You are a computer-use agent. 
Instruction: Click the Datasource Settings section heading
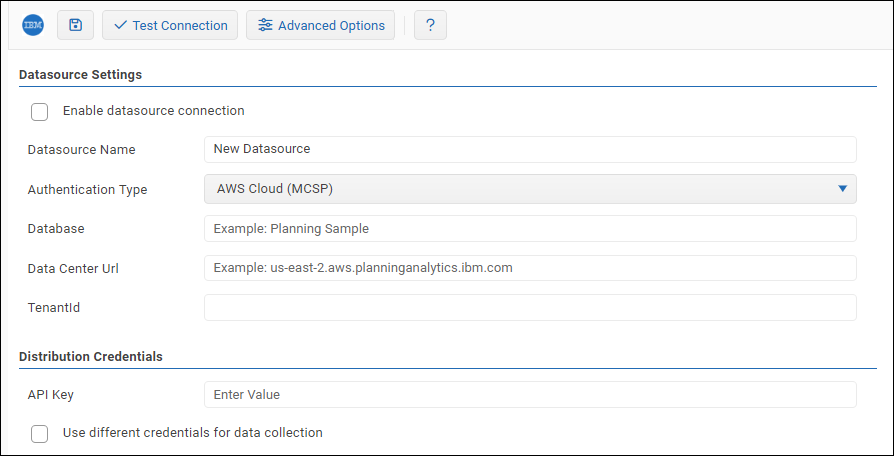(x=80, y=74)
